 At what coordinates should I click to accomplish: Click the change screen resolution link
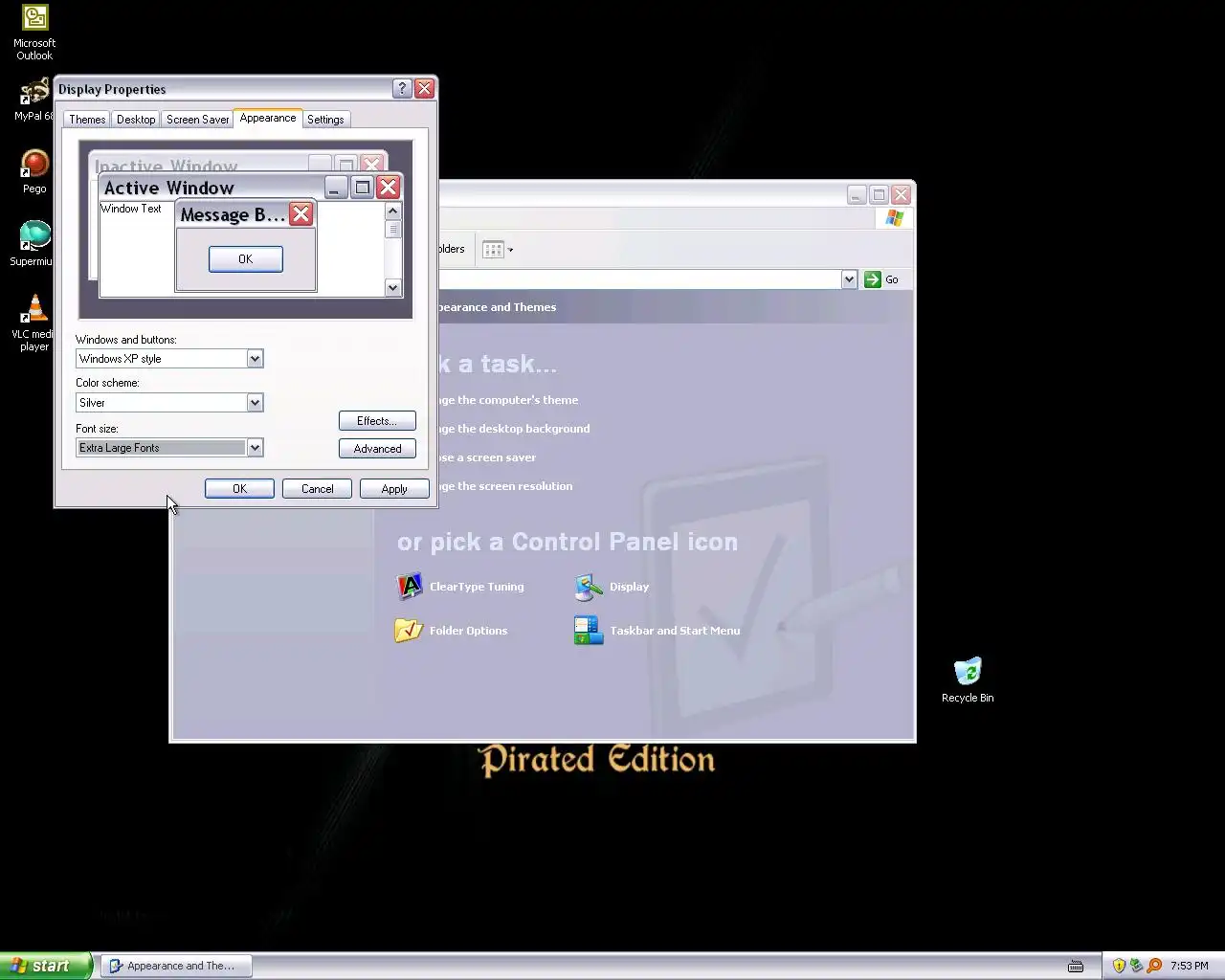coord(505,486)
